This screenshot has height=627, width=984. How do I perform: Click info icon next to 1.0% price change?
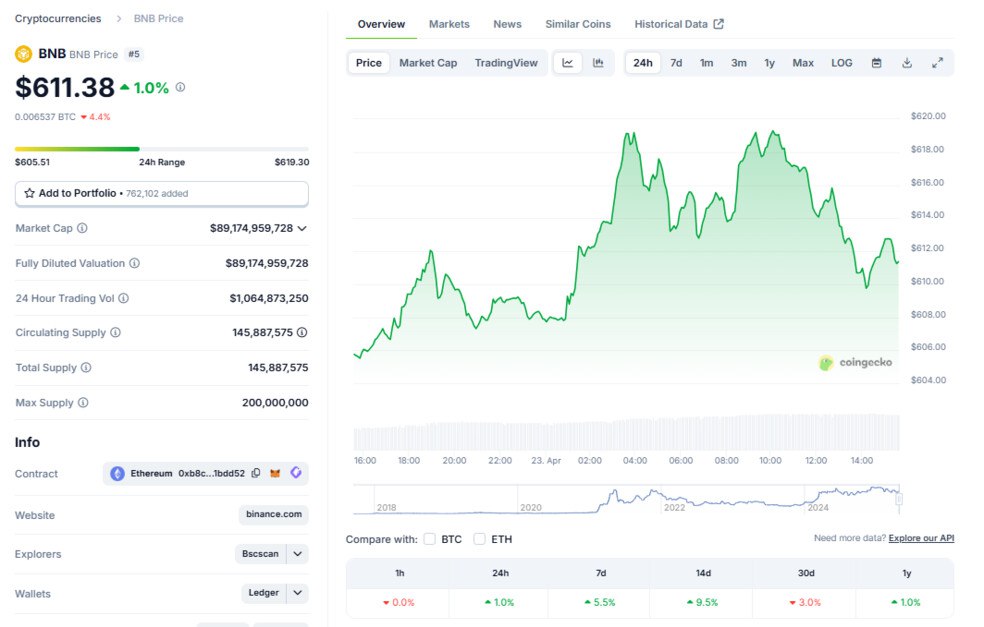click(180, 87)
